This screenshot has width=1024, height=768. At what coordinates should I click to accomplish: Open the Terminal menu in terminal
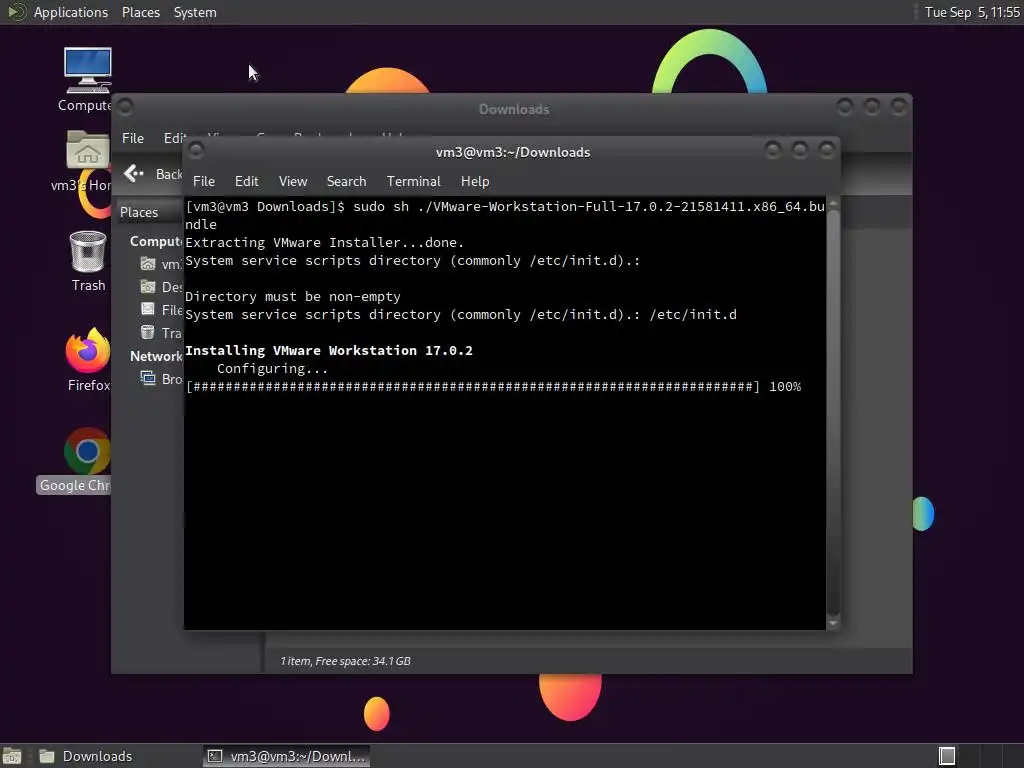413,182
